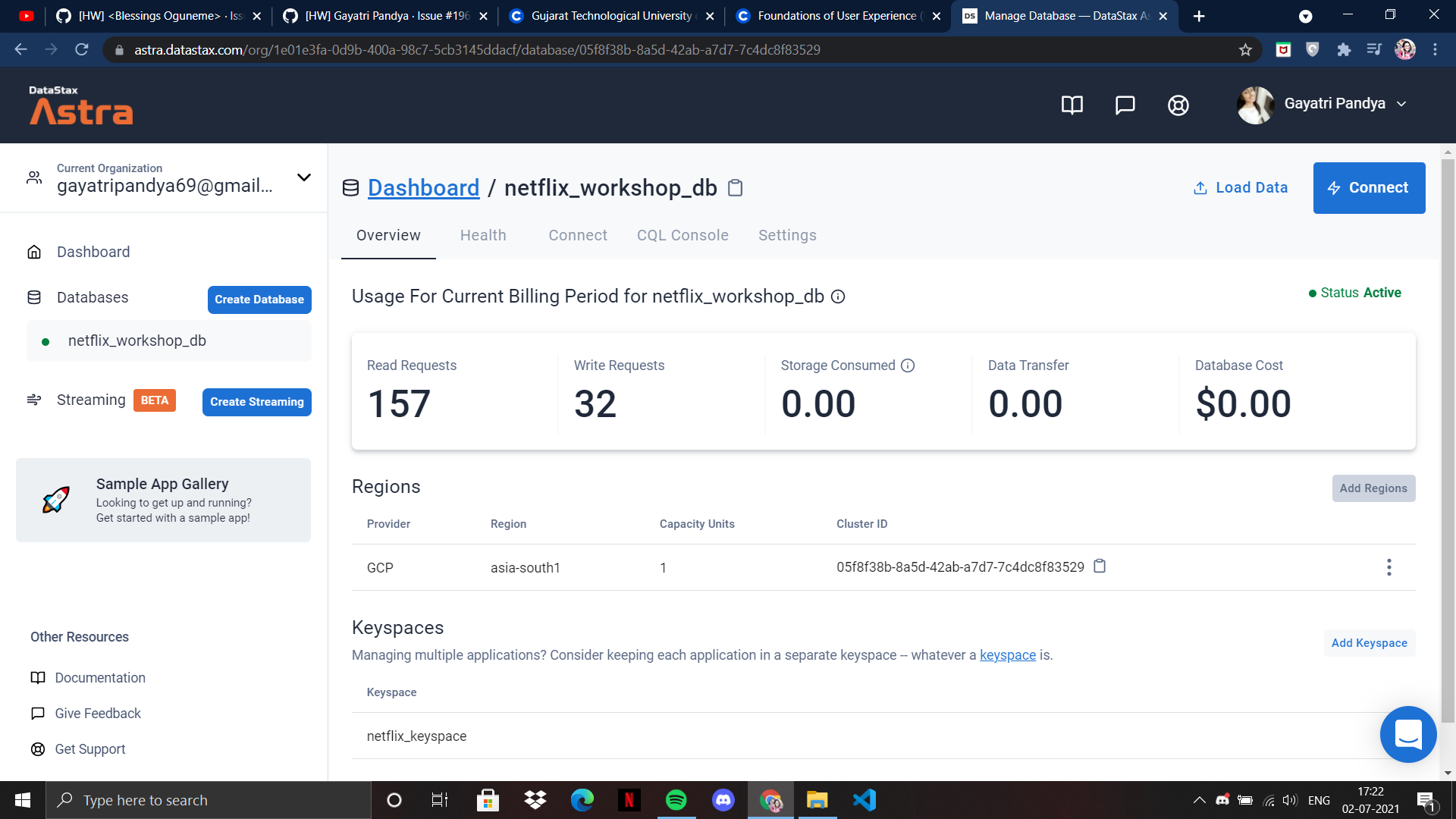Screen dimensions: 1456x819
Task: Copy the Cluster ID using clipboard icon
Action: pos(1100,566)
